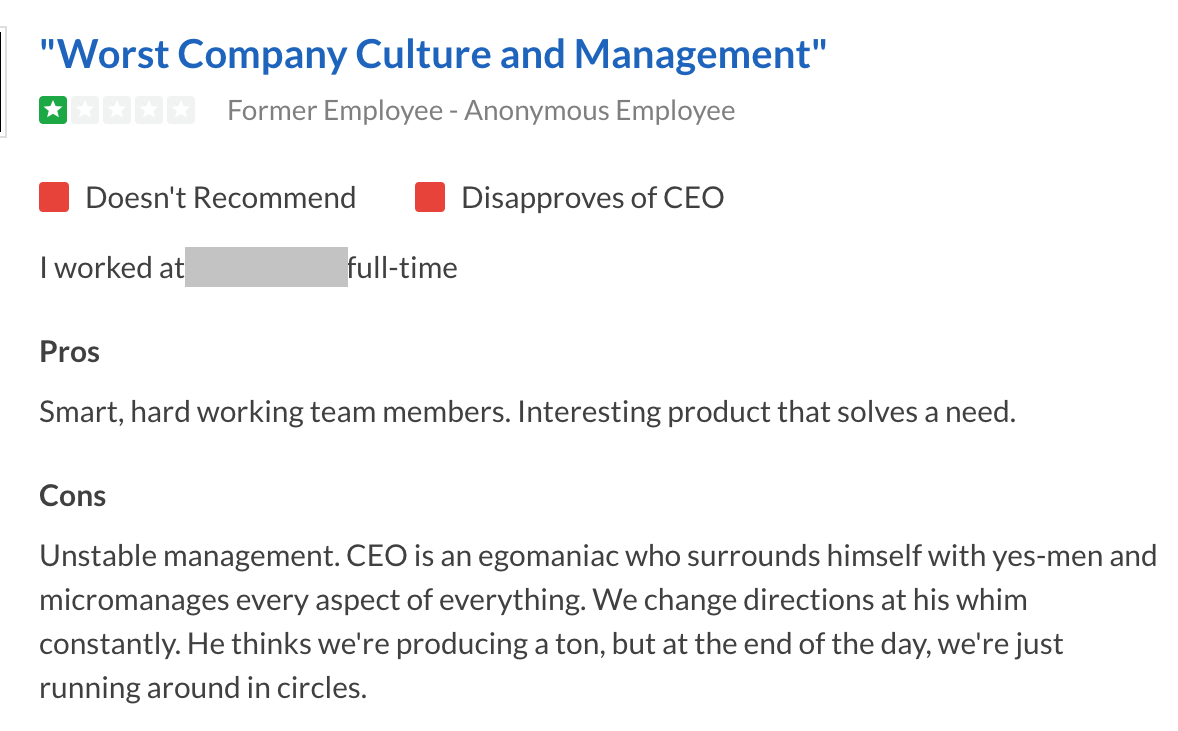Click the "Former Employee" status text

tap(334, 110)
